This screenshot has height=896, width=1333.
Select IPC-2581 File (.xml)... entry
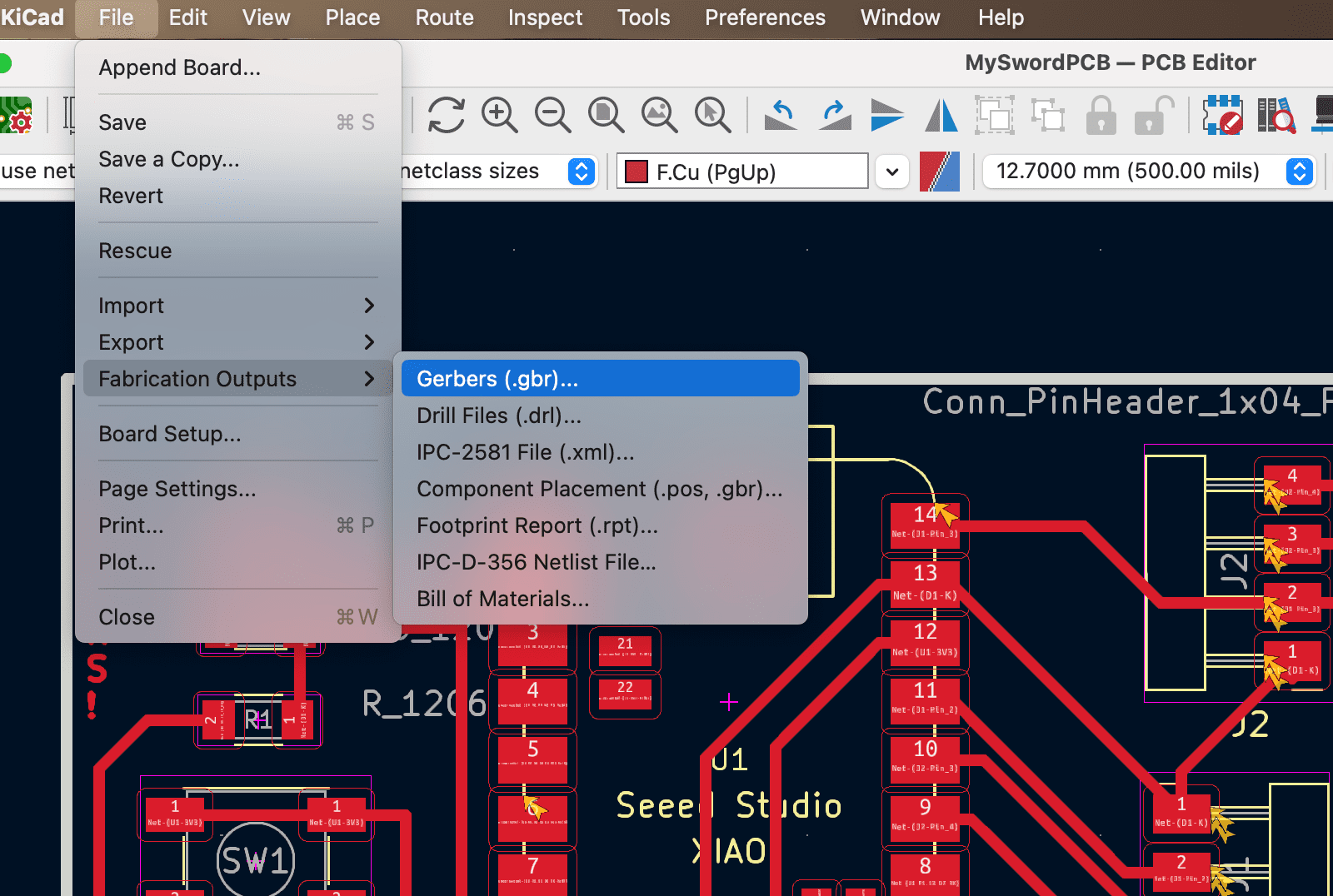coord(600,452)
